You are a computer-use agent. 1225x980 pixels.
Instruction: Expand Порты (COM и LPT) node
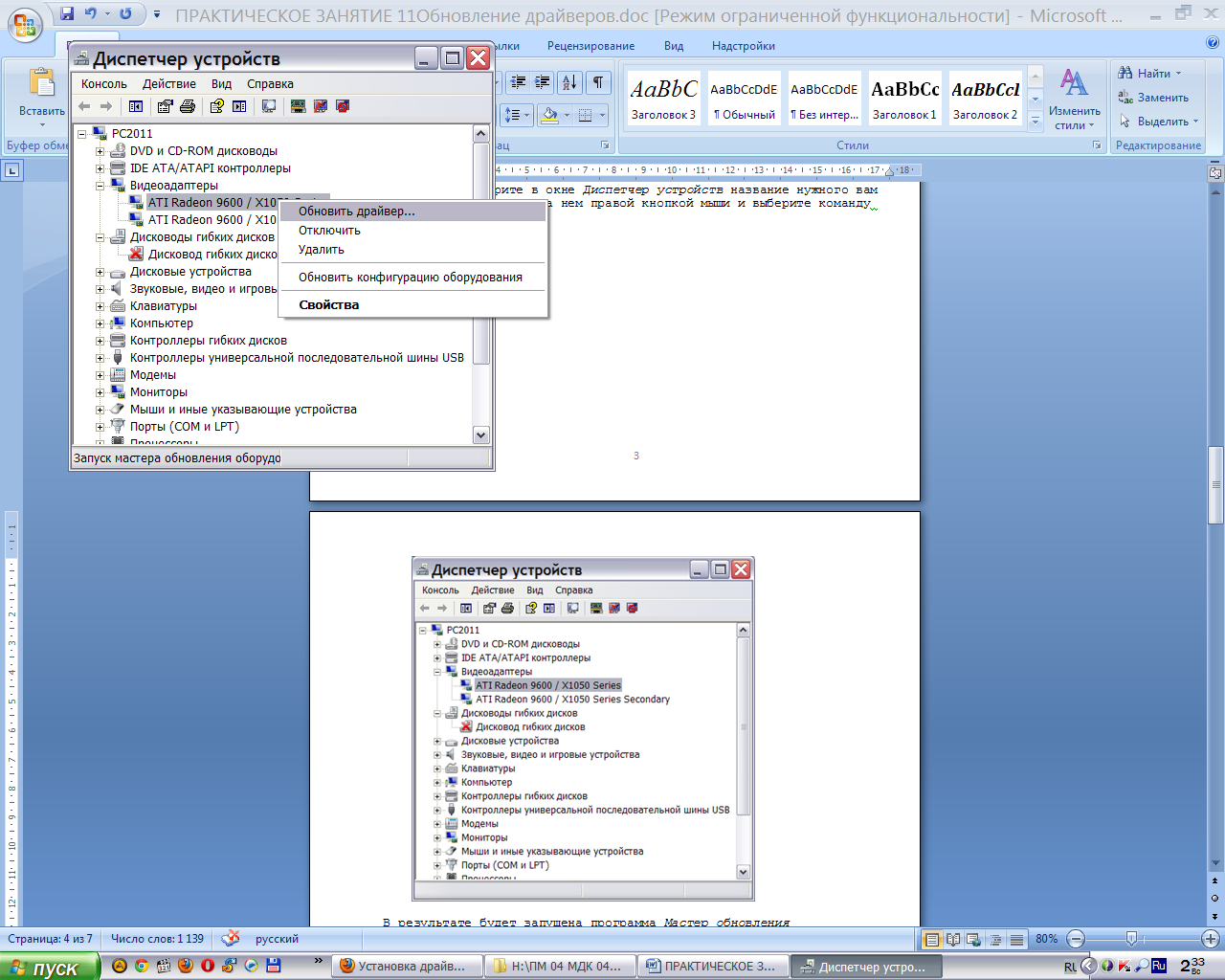click(x=100, y=427)
